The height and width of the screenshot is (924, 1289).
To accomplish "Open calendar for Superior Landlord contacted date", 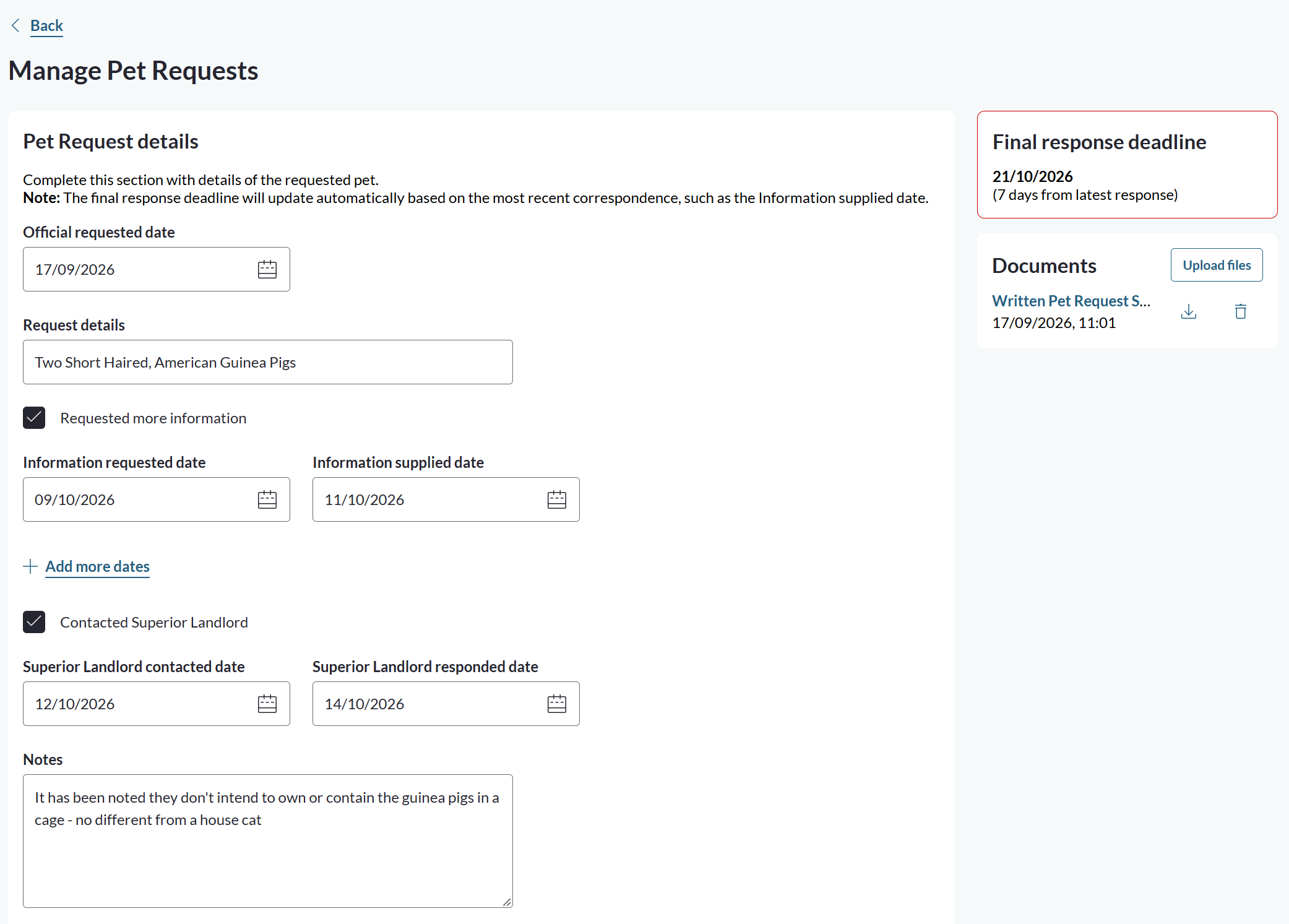I will tap(267, 704).
